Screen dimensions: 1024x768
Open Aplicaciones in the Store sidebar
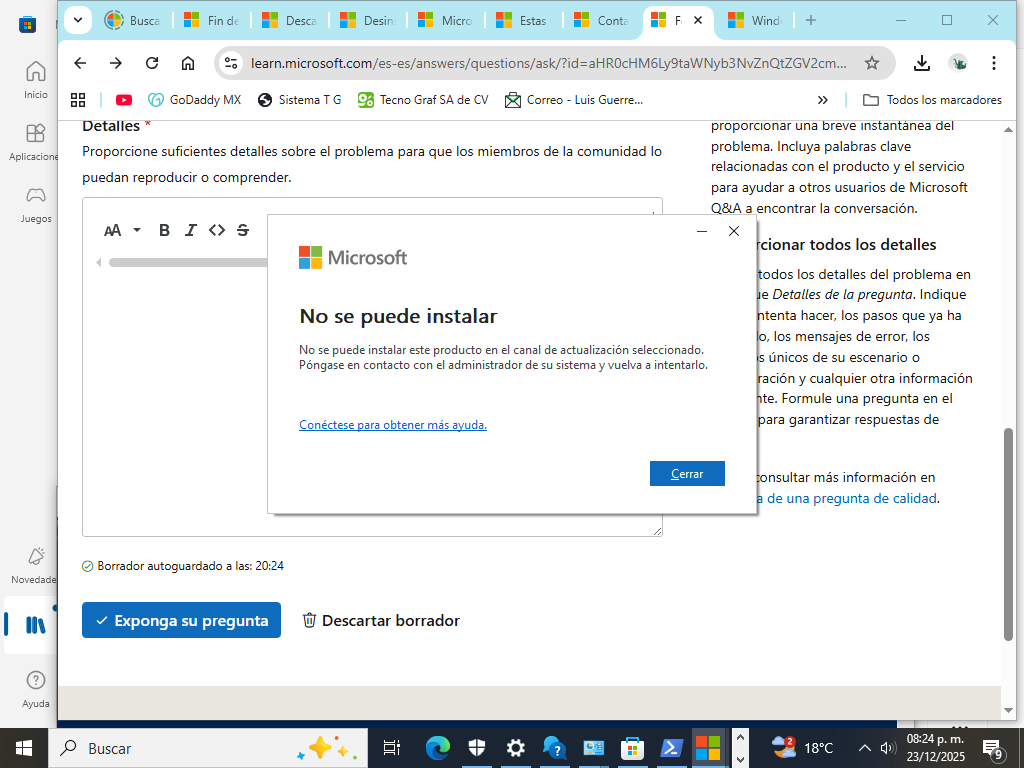(x=35, y=142)
